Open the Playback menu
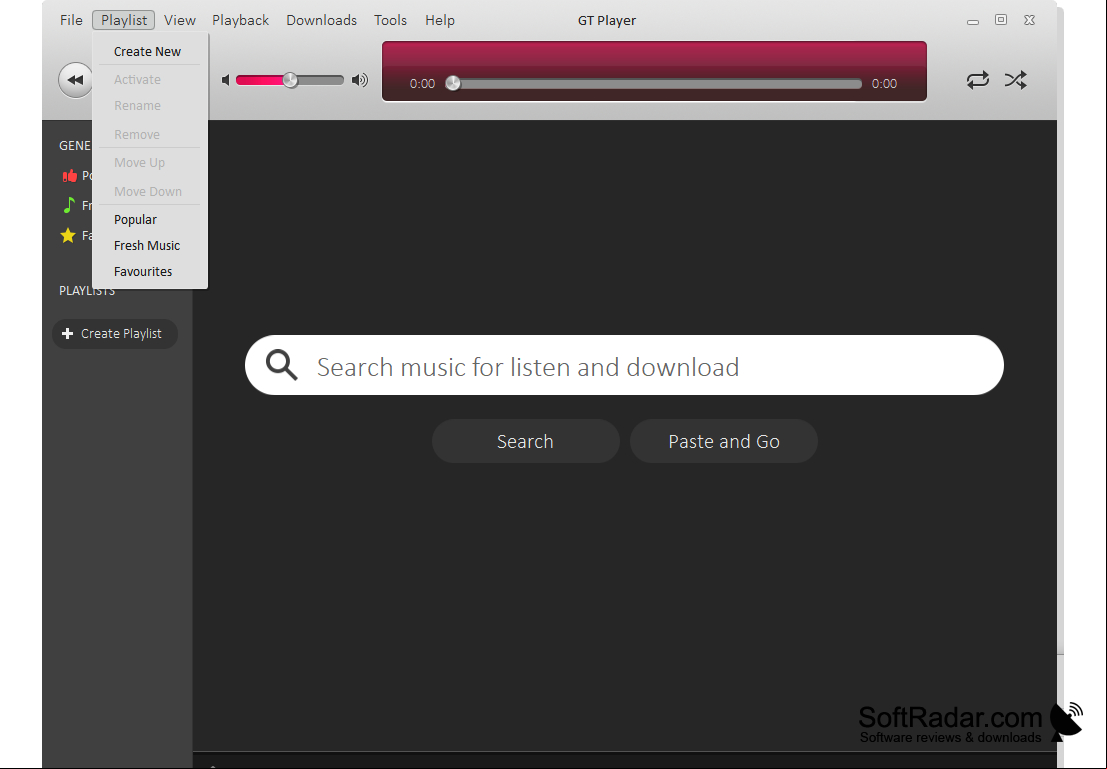The height and width of the screenshot is (769, 1107). point(241,20)
